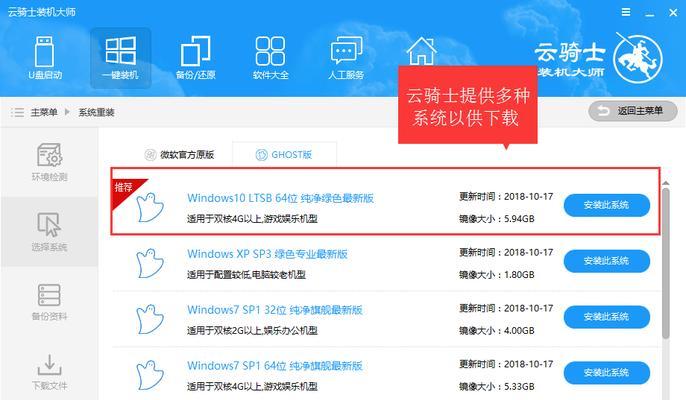This screenshot has height=400, width=686.
Task: Open the 下载文件 sidebar step
Action: (x=49, y=372)
